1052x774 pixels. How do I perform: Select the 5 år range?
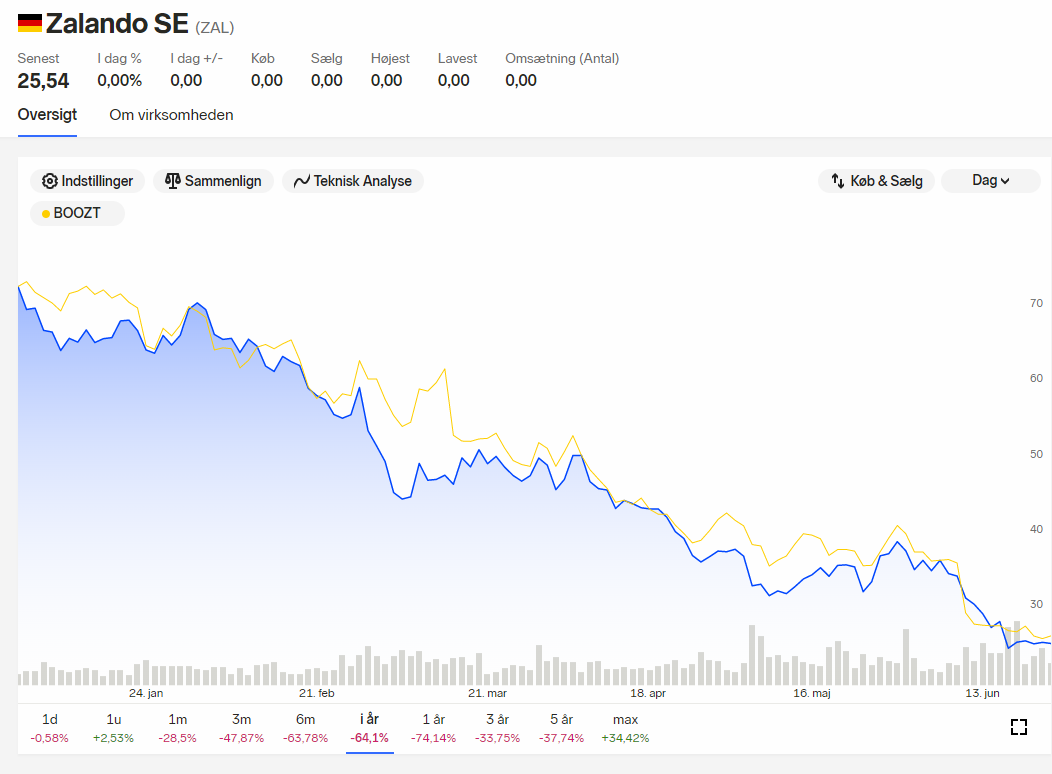pyautogui.click(x=562, y=728)
